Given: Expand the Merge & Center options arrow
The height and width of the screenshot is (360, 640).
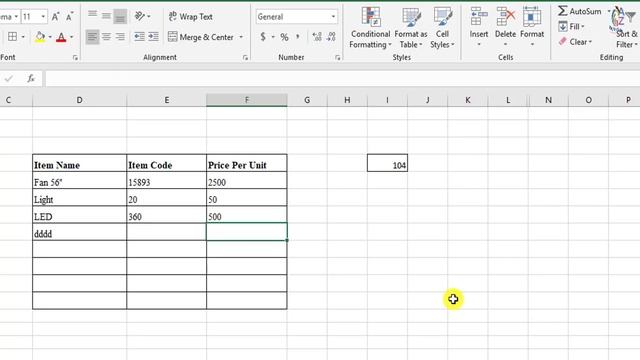Looking at the screenshot, I should click(241, 37).
